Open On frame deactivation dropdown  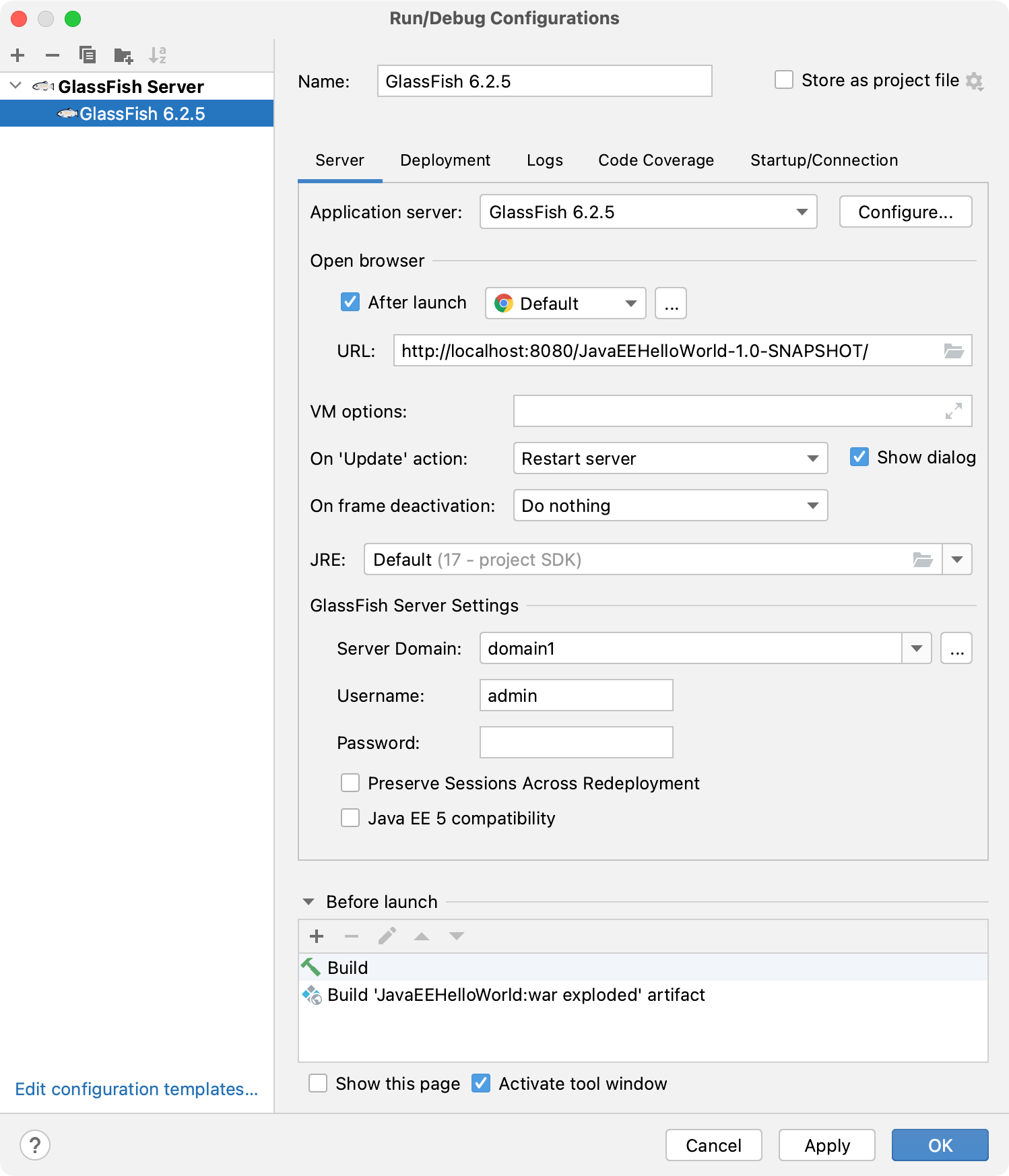coord(670,505)
